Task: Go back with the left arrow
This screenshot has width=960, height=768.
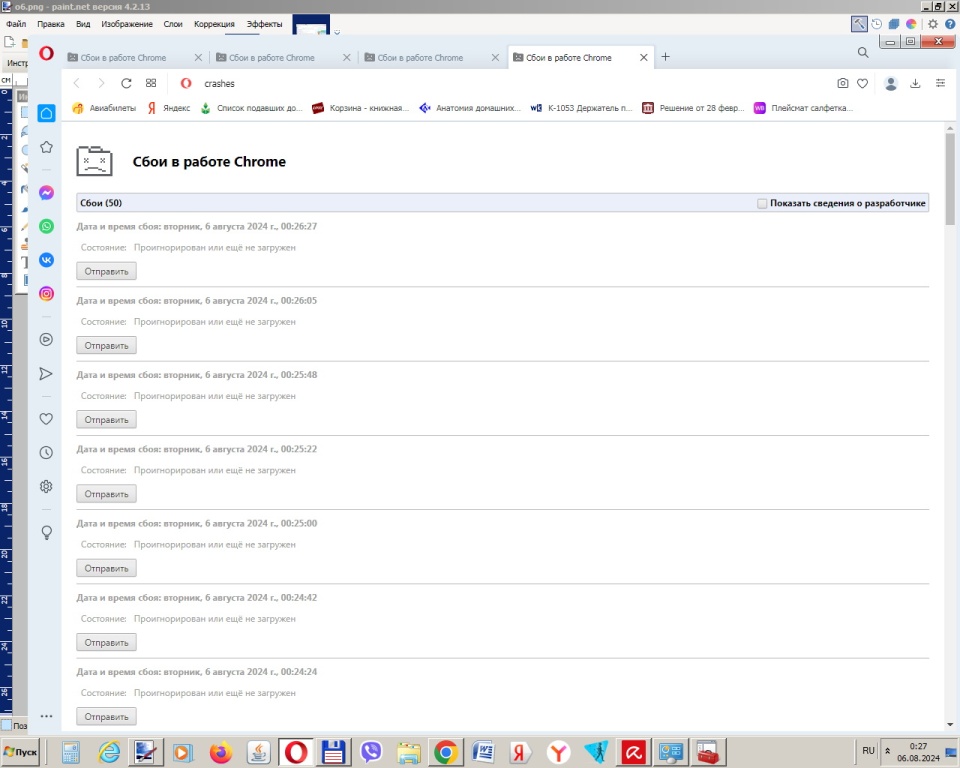Action: pyautogui.click(x=77, y=83)
